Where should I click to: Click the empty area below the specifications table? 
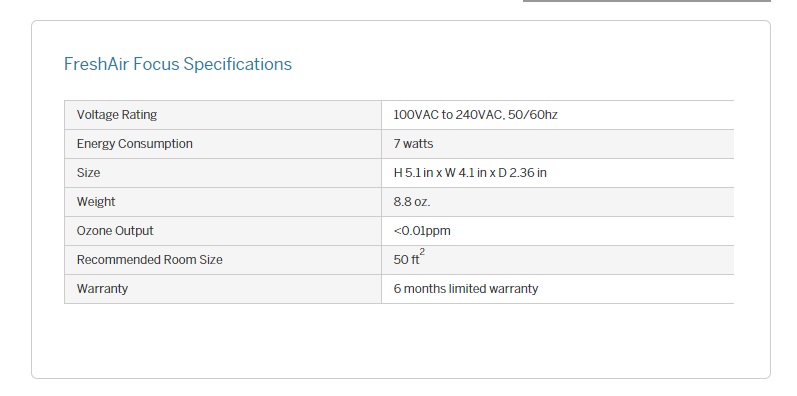coord(399,341)
